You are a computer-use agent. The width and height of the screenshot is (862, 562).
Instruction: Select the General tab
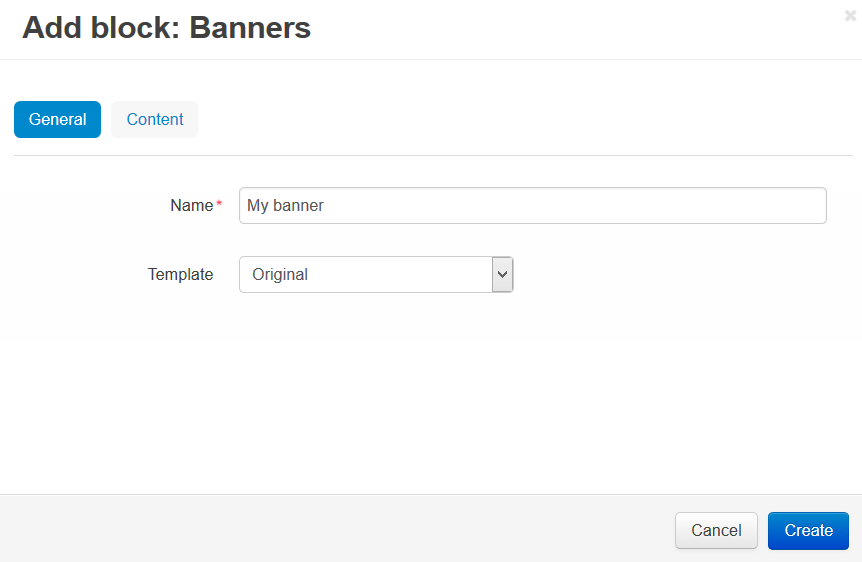coord(58,119)
